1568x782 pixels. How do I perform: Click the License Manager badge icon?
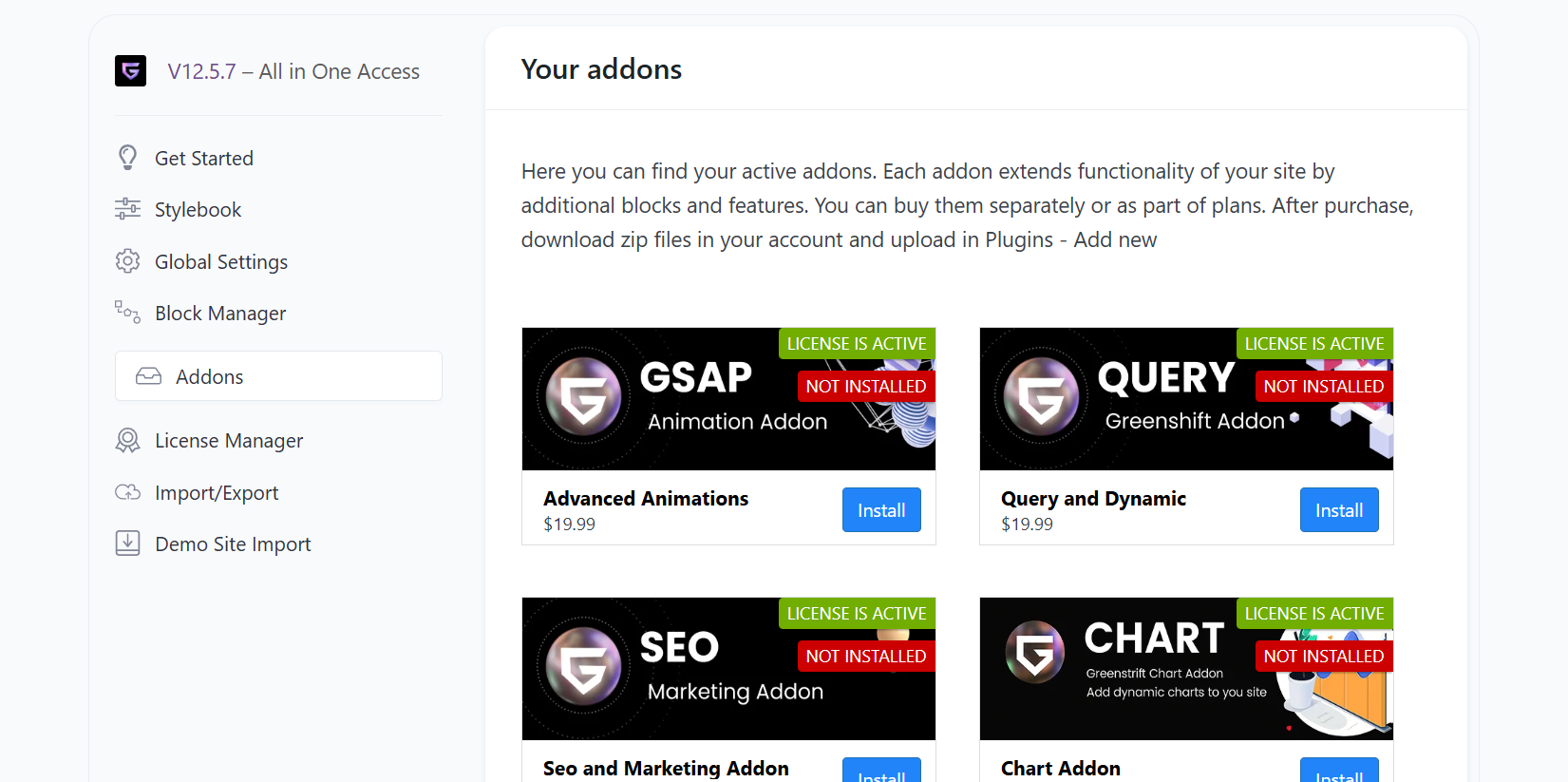click(x=127, y=441)
